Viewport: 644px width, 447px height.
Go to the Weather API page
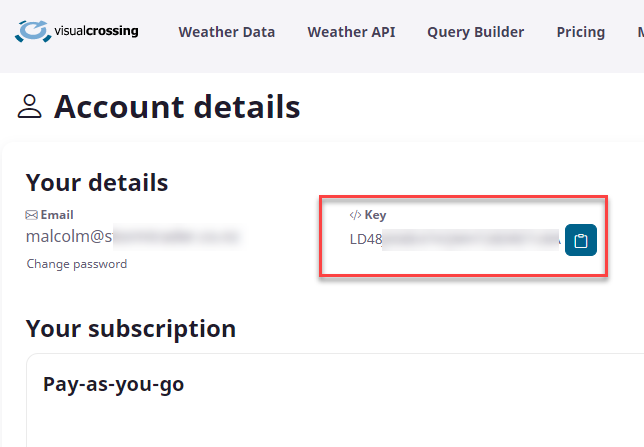351,32
